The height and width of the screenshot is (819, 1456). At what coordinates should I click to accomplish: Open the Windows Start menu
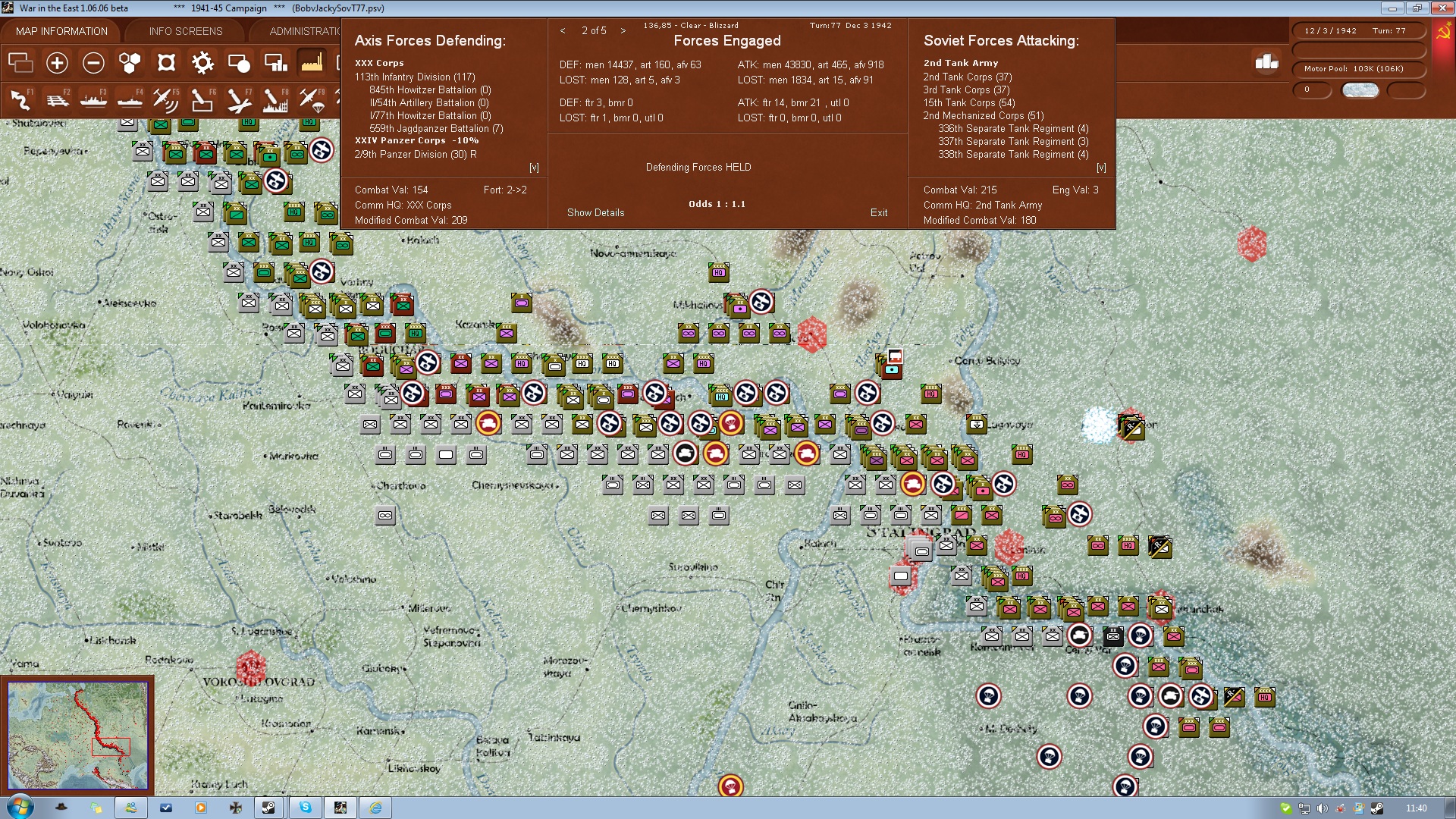coord(20,808)
